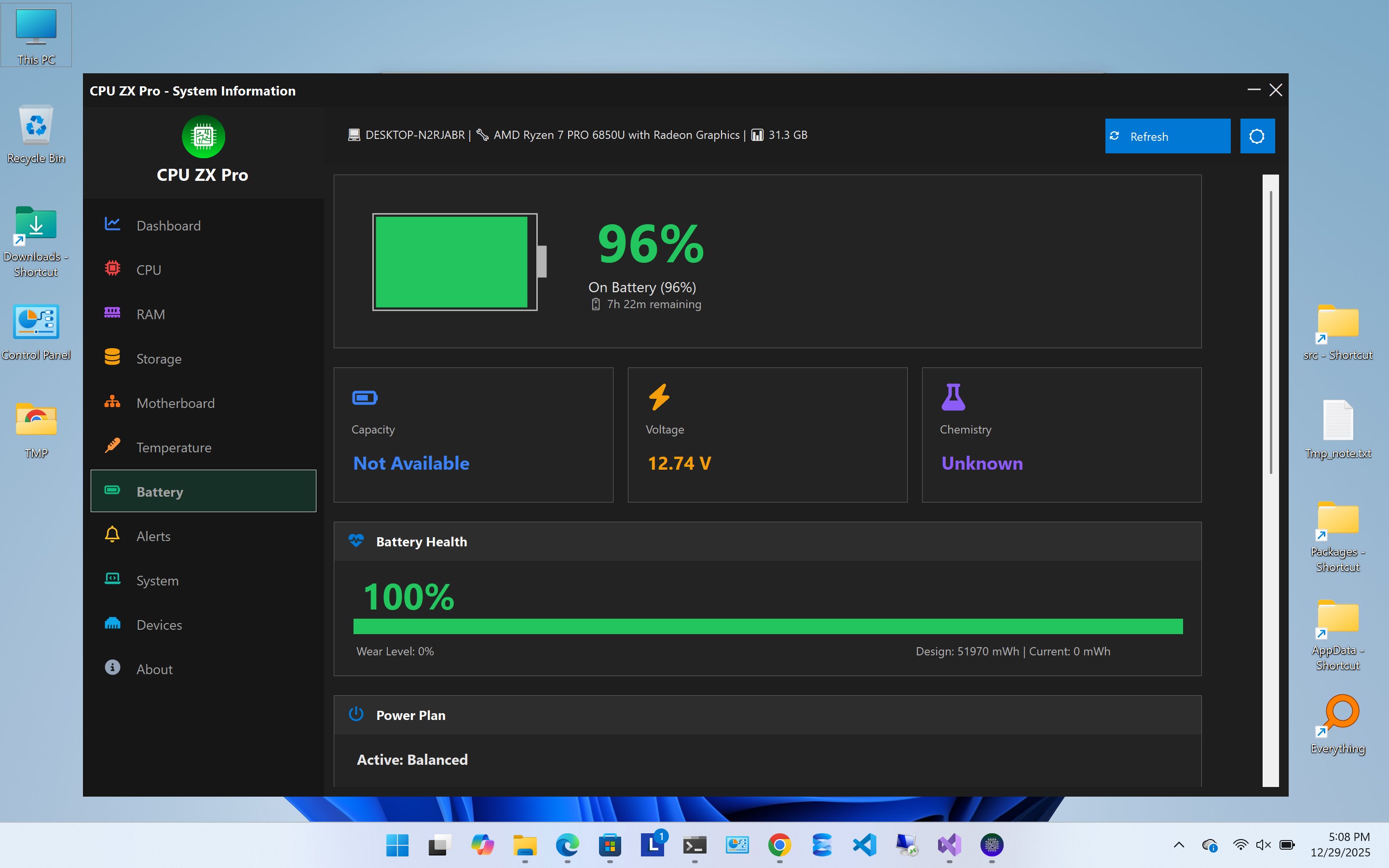This screenshot has width=1389, height=868.
Task: Click the blue theme toggle button
Action: (1257, 136)
